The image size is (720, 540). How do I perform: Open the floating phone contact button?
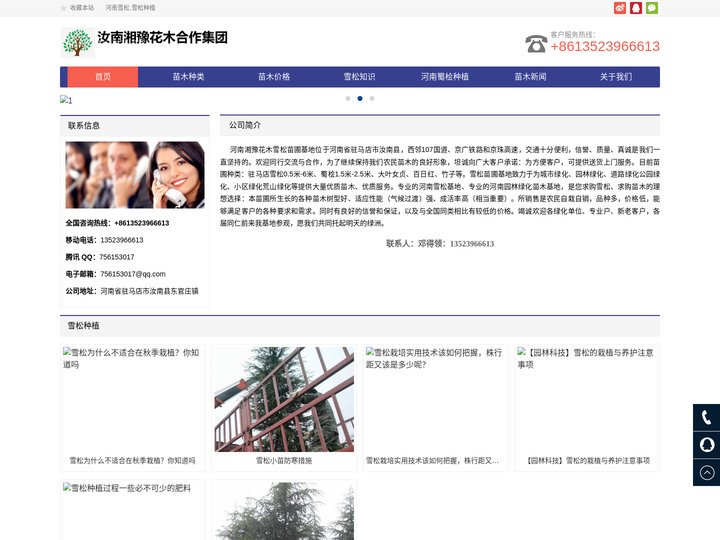707,417
